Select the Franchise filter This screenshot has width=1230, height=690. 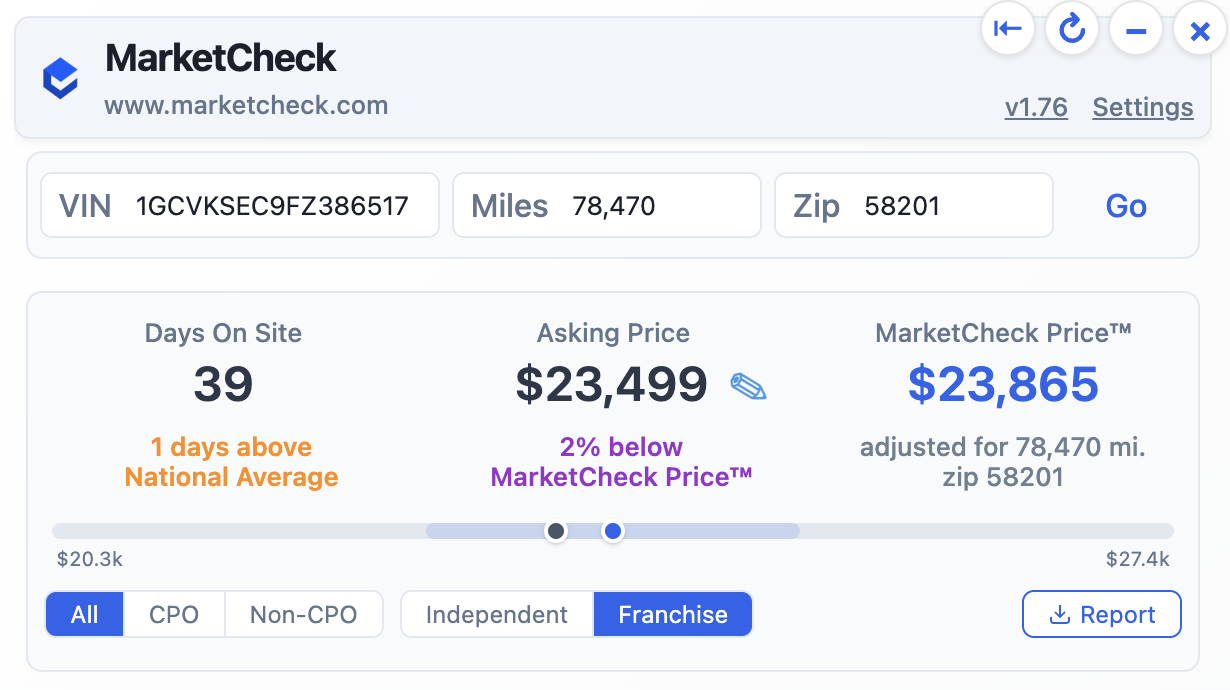pos(672,614)
